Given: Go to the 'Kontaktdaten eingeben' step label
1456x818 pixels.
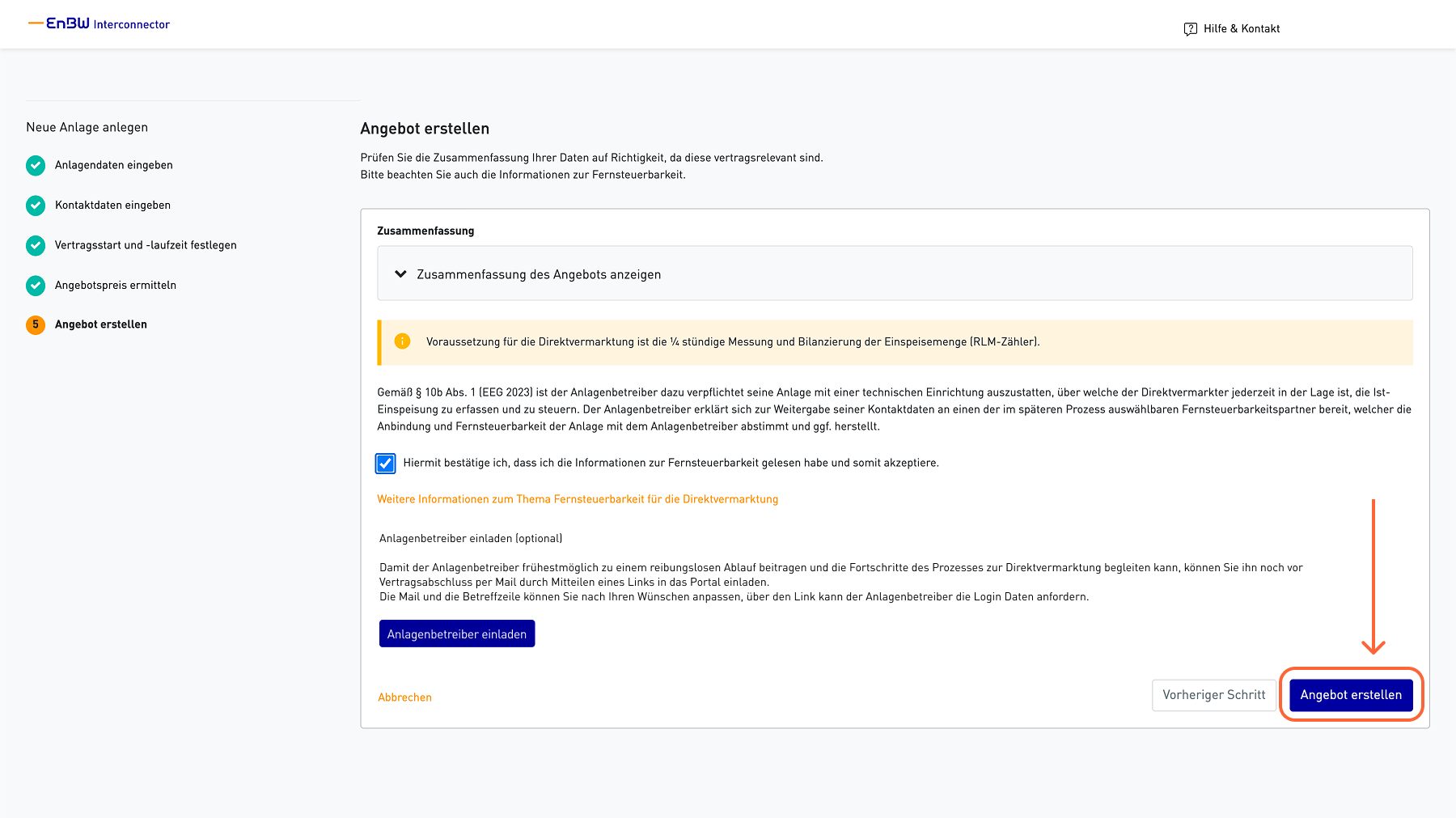Looking at the screenshot, I should click(112, 206).
